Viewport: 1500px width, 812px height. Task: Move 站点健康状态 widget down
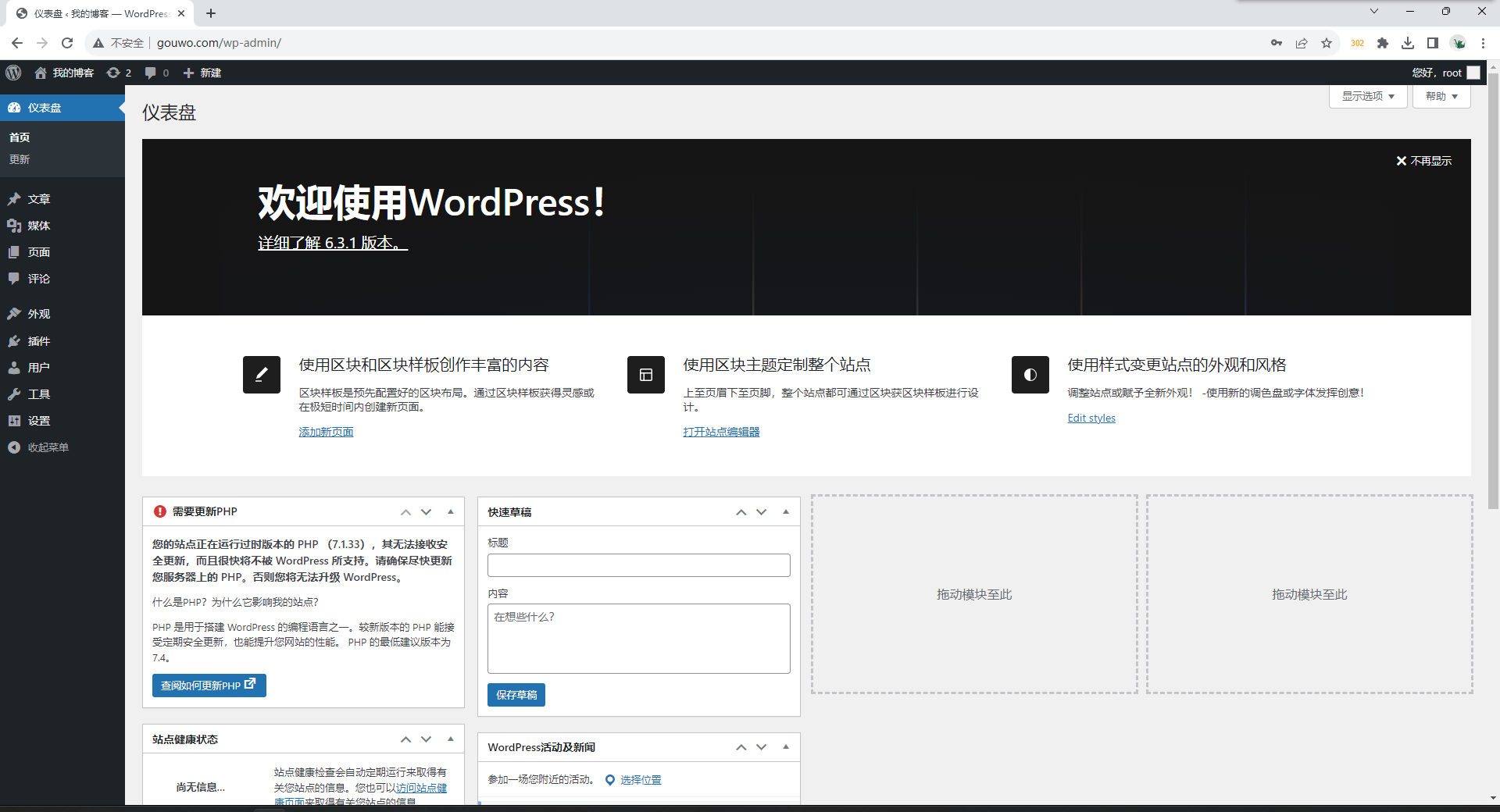click(x=426, y=739)
